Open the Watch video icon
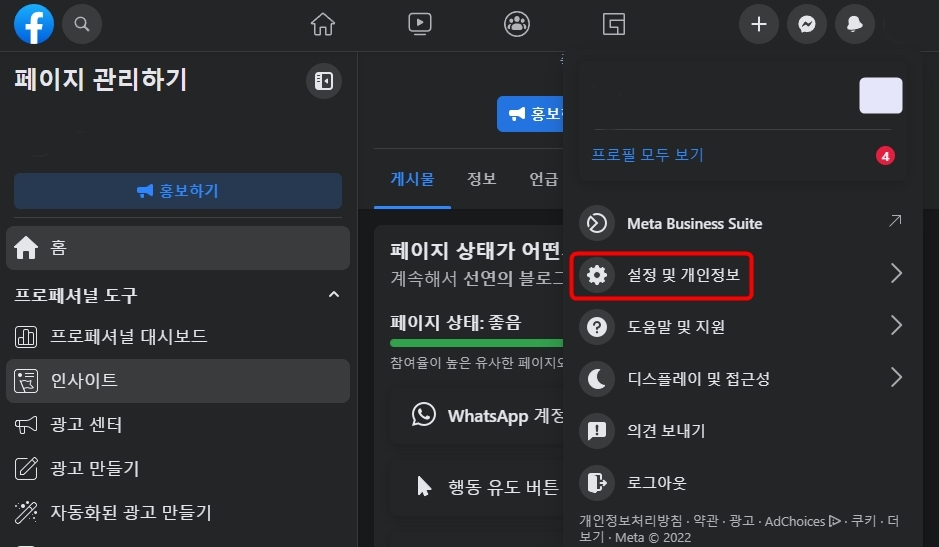Screen dimensions: 939x547 tap(420, 24)
